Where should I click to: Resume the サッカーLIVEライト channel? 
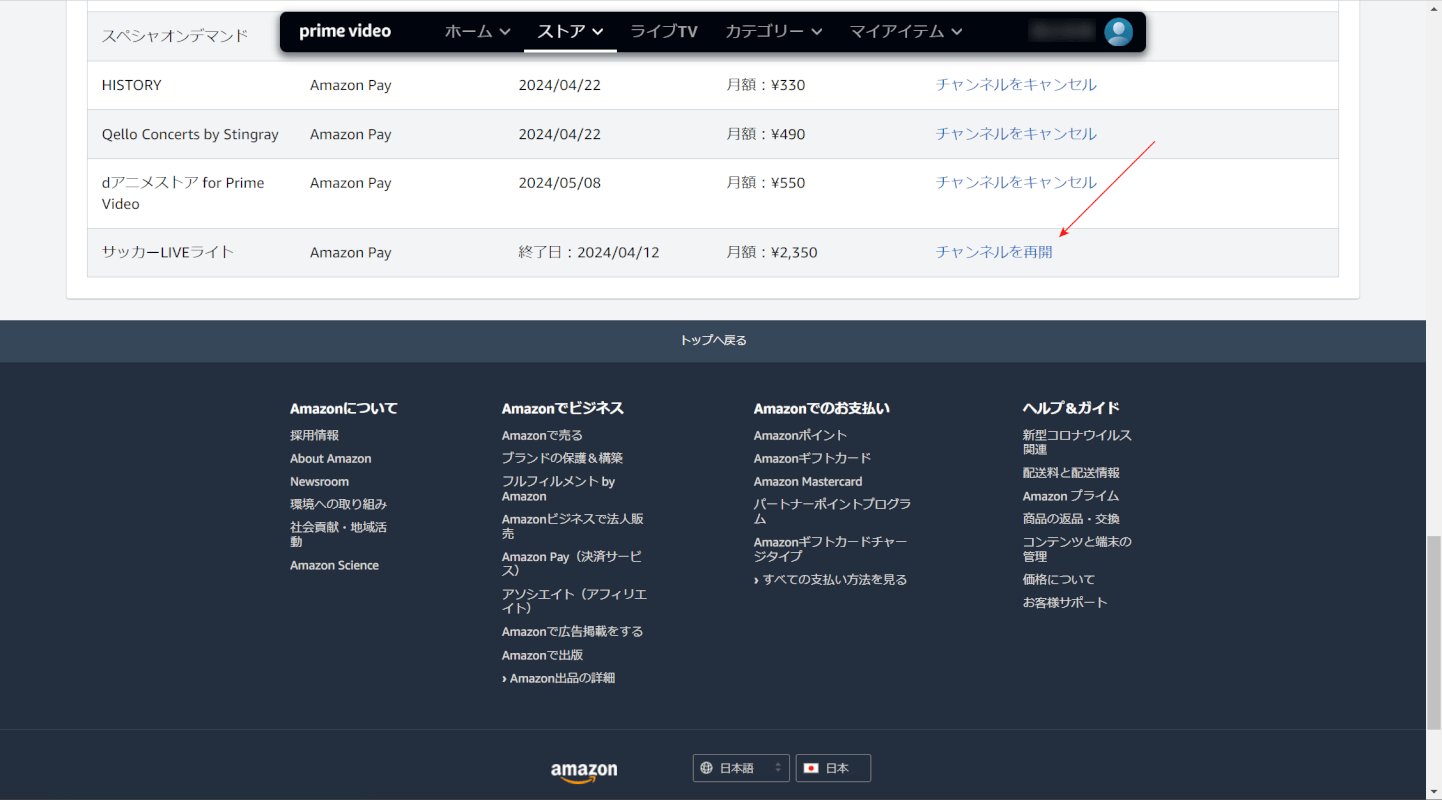click(x=994, y=252)
